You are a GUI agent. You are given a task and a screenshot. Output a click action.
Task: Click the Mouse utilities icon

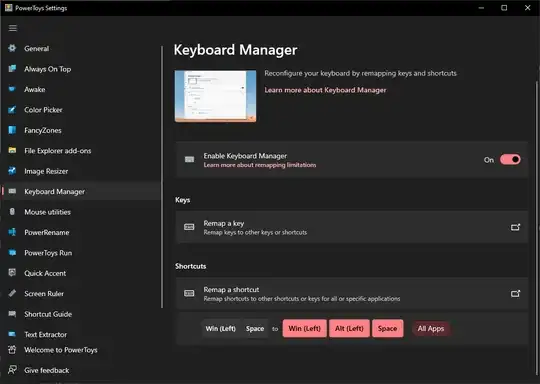12,211
